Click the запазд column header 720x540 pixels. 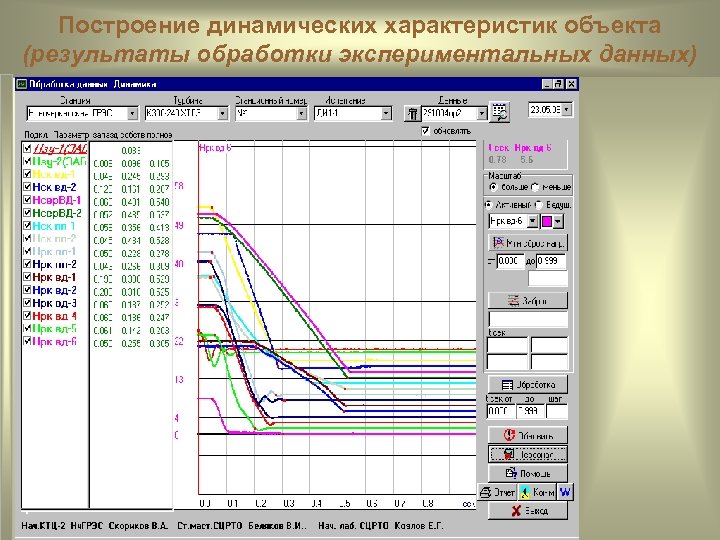[105, 135]
